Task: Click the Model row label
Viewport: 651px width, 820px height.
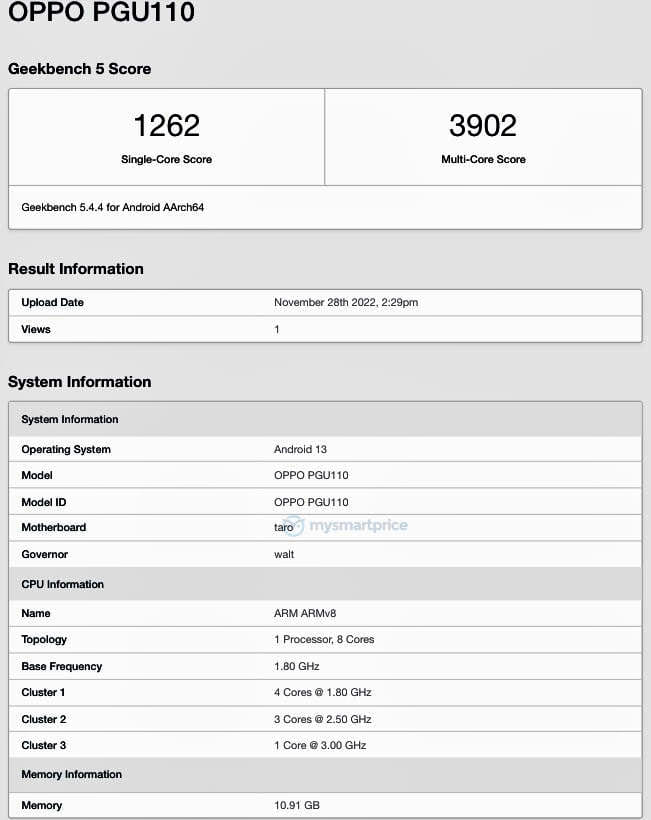Action: (x=37, y=475)
